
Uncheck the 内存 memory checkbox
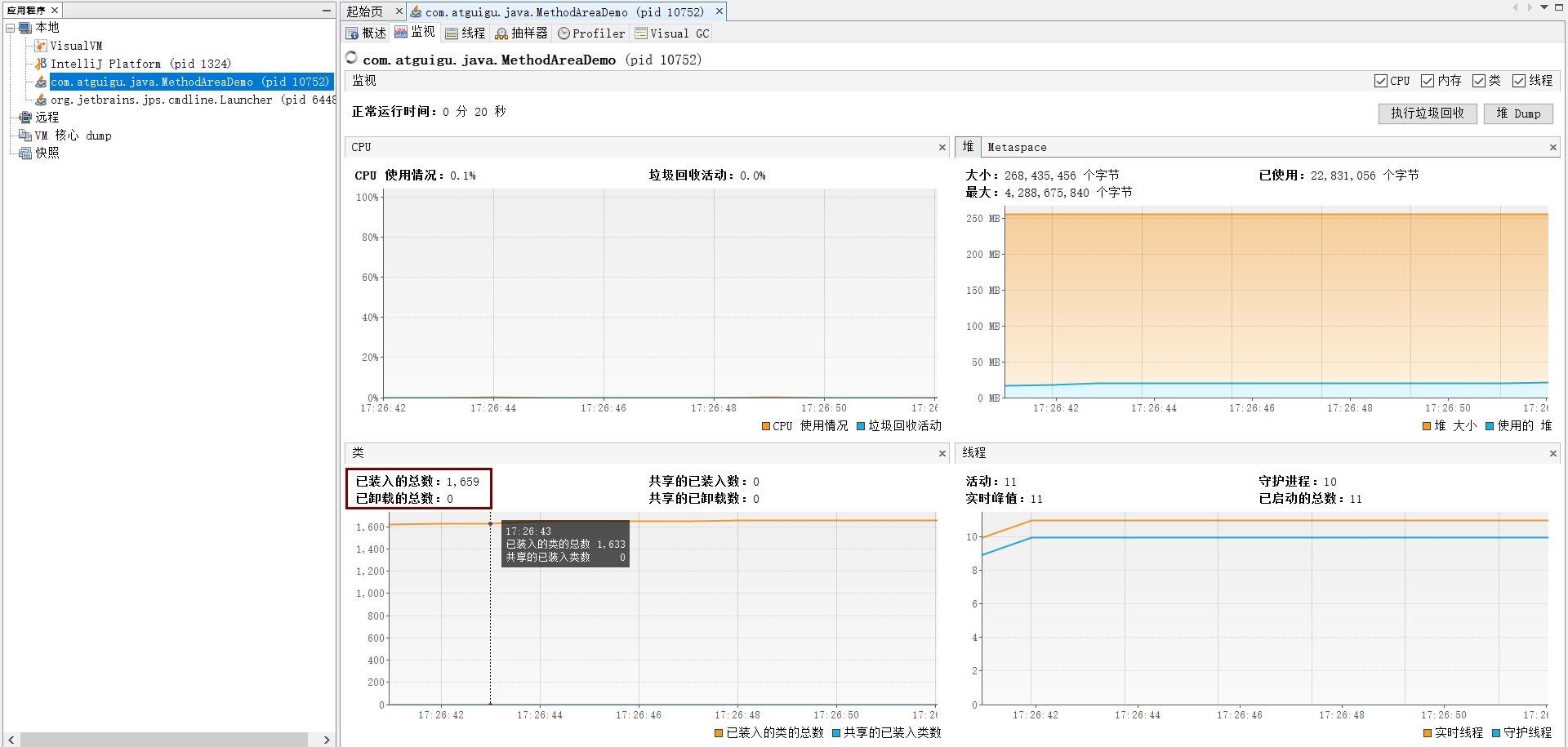click(x=1428, y=81)
